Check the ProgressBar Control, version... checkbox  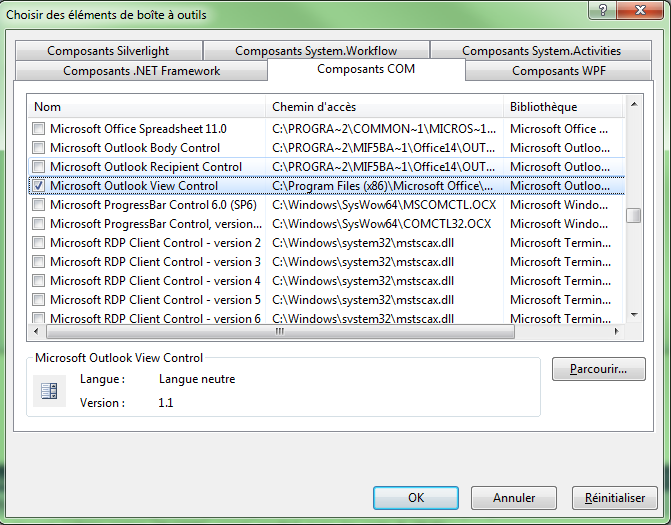(x=39, y=223)
